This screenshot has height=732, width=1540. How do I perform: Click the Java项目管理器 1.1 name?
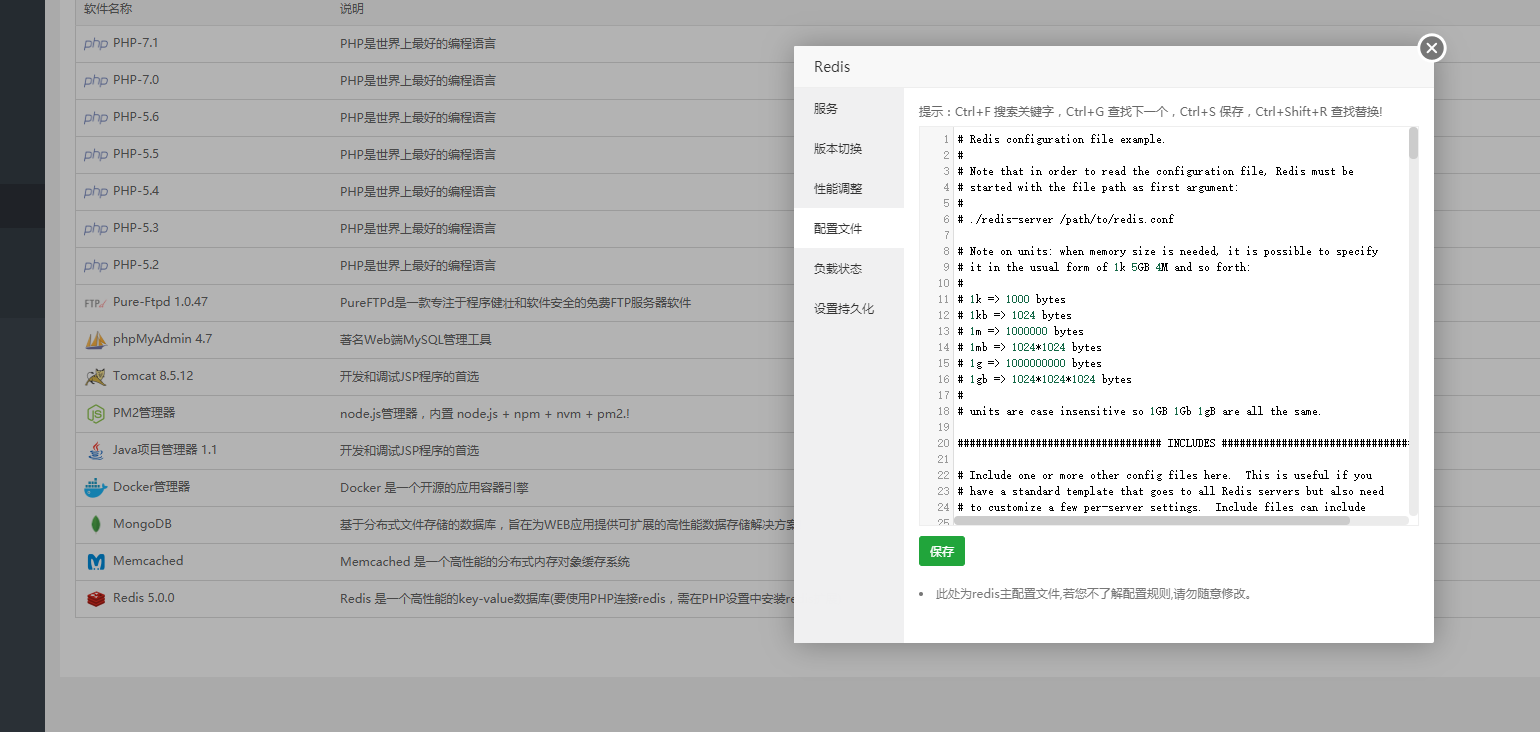(165, 450)
